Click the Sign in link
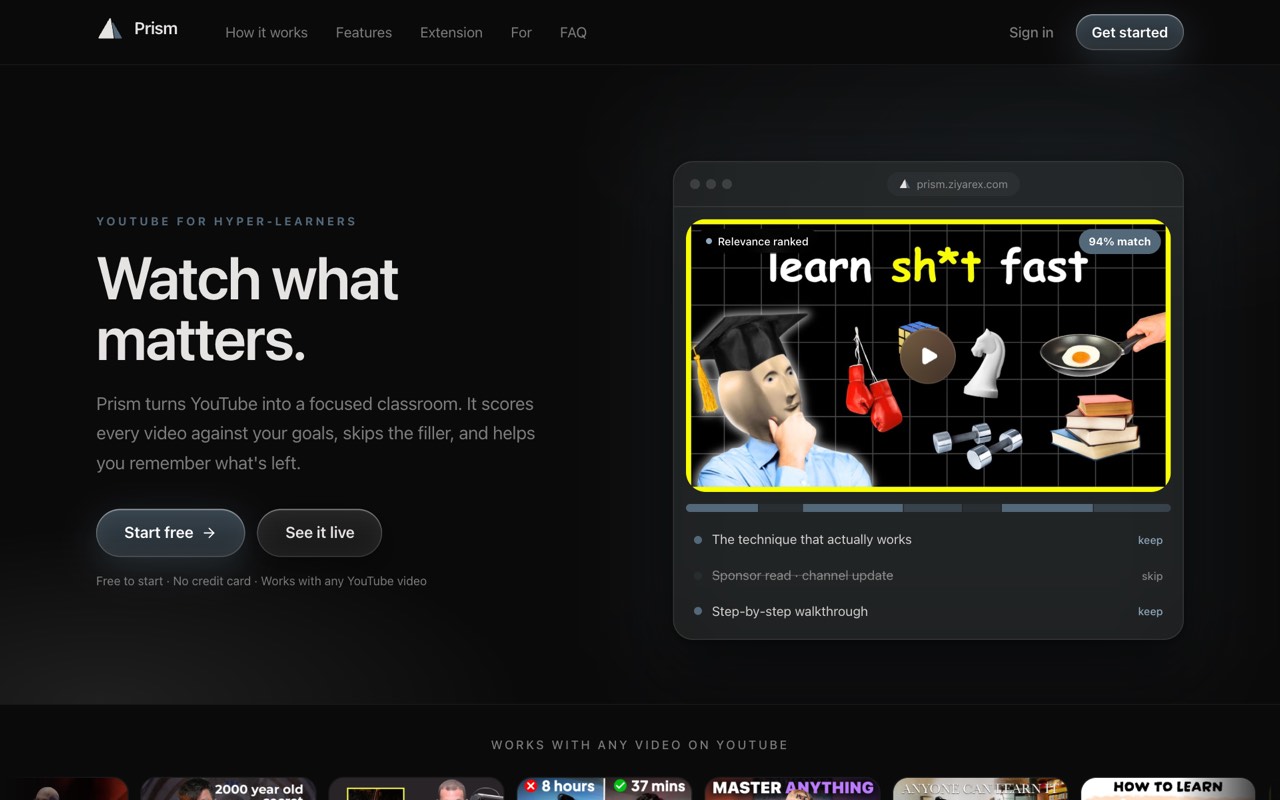This screenshot has width=1280, height=800. 1031,32
